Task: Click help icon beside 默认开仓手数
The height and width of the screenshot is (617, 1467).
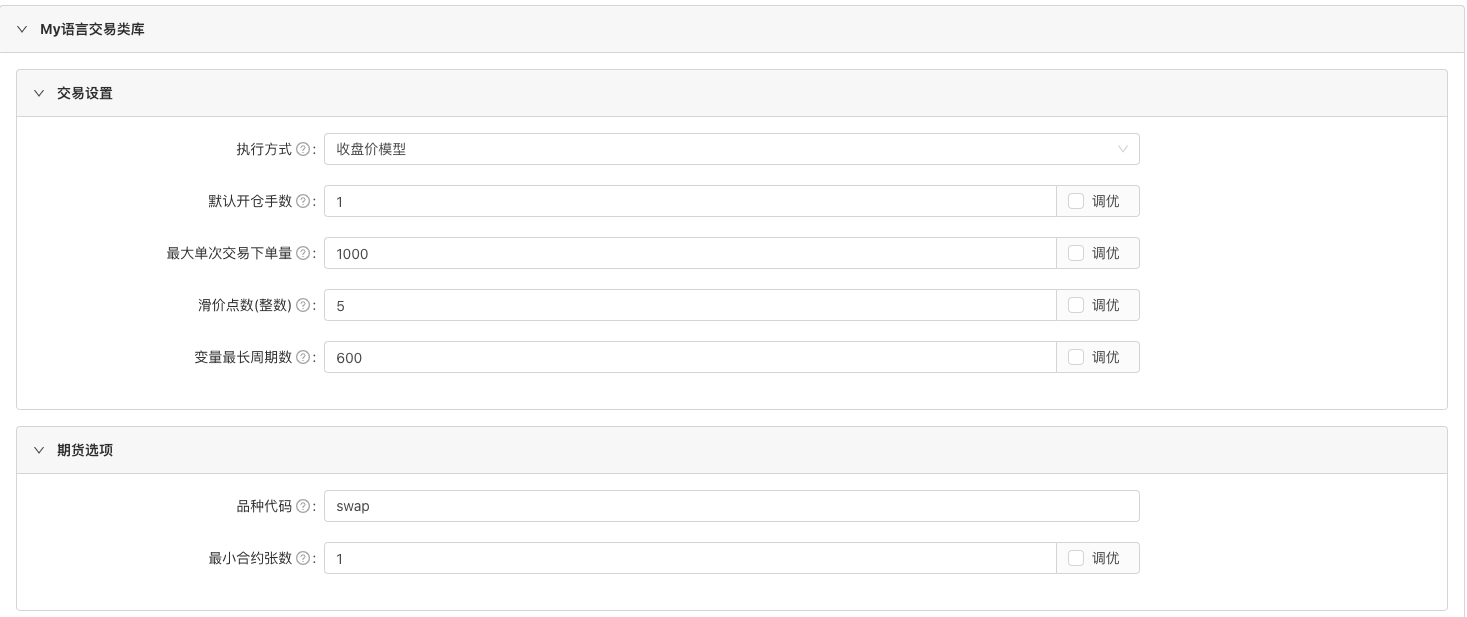Action: click(303, 201)
